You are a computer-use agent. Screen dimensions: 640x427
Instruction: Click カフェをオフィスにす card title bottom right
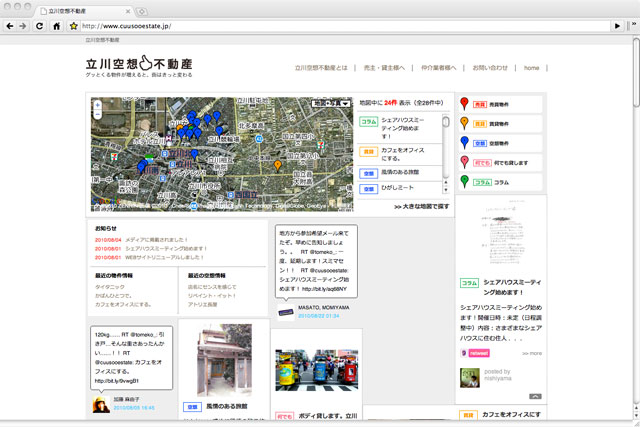click(511, 415)
